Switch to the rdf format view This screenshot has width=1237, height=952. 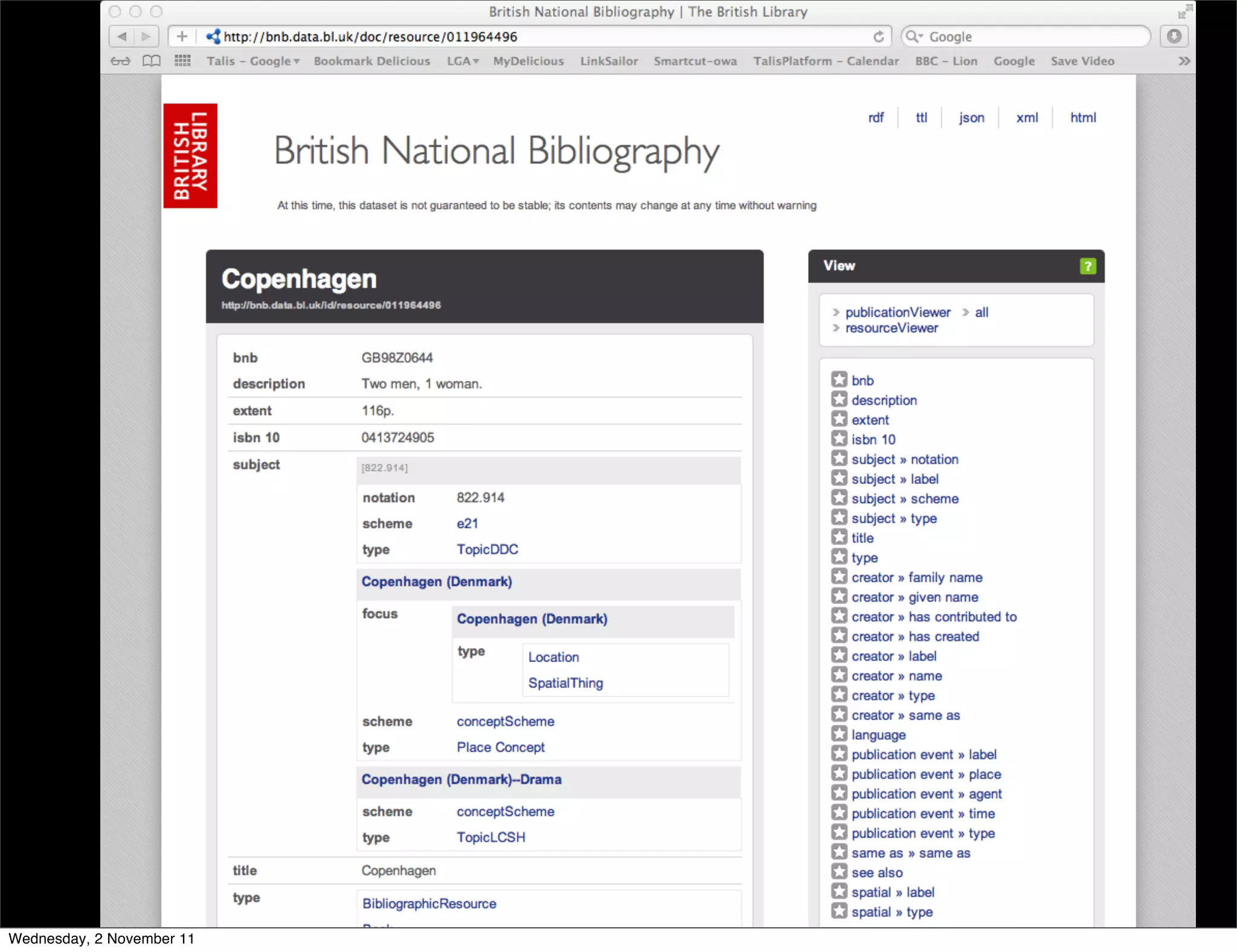coord(876,118)
